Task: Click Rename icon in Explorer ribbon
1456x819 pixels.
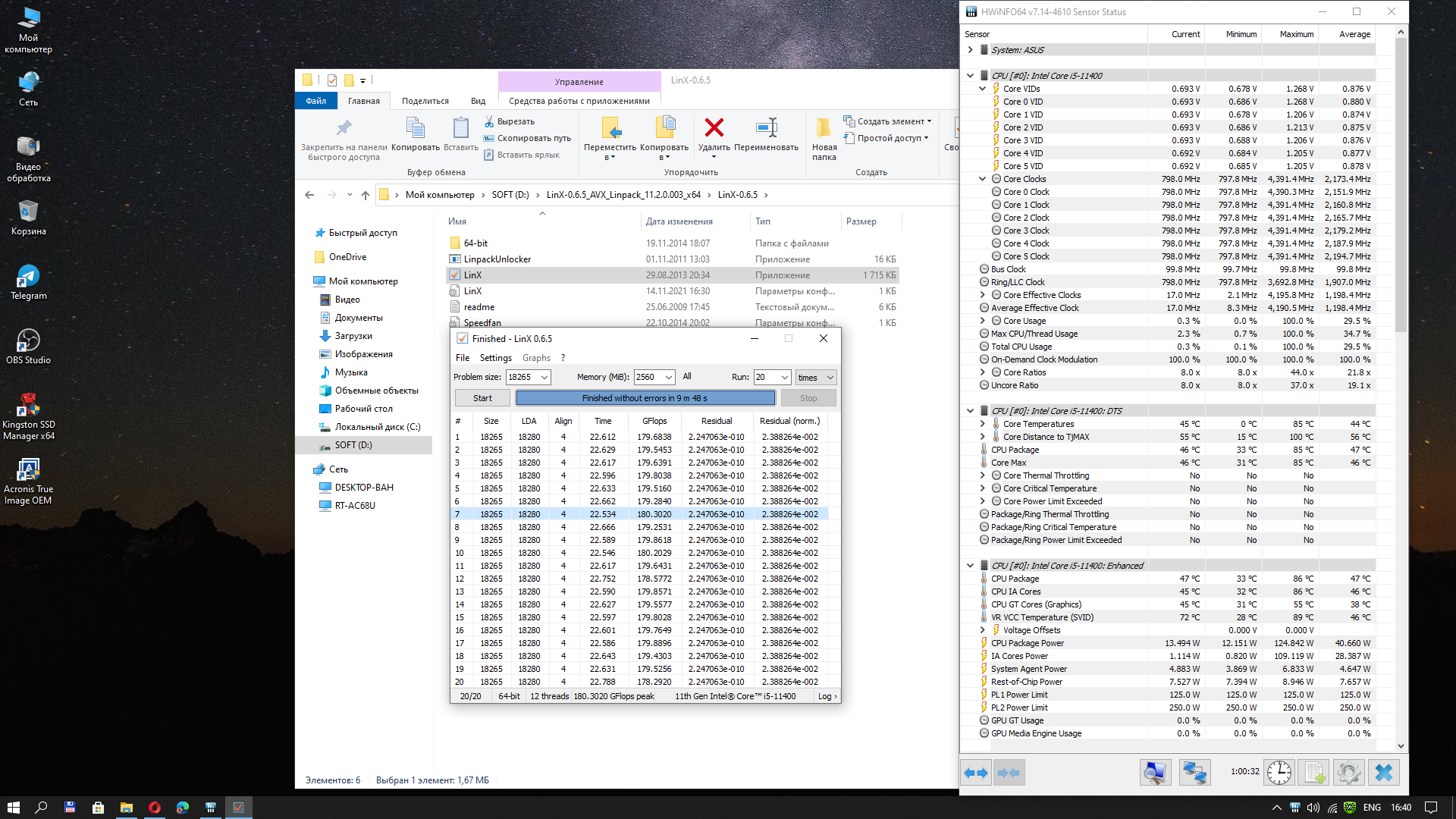Action: 766,129
